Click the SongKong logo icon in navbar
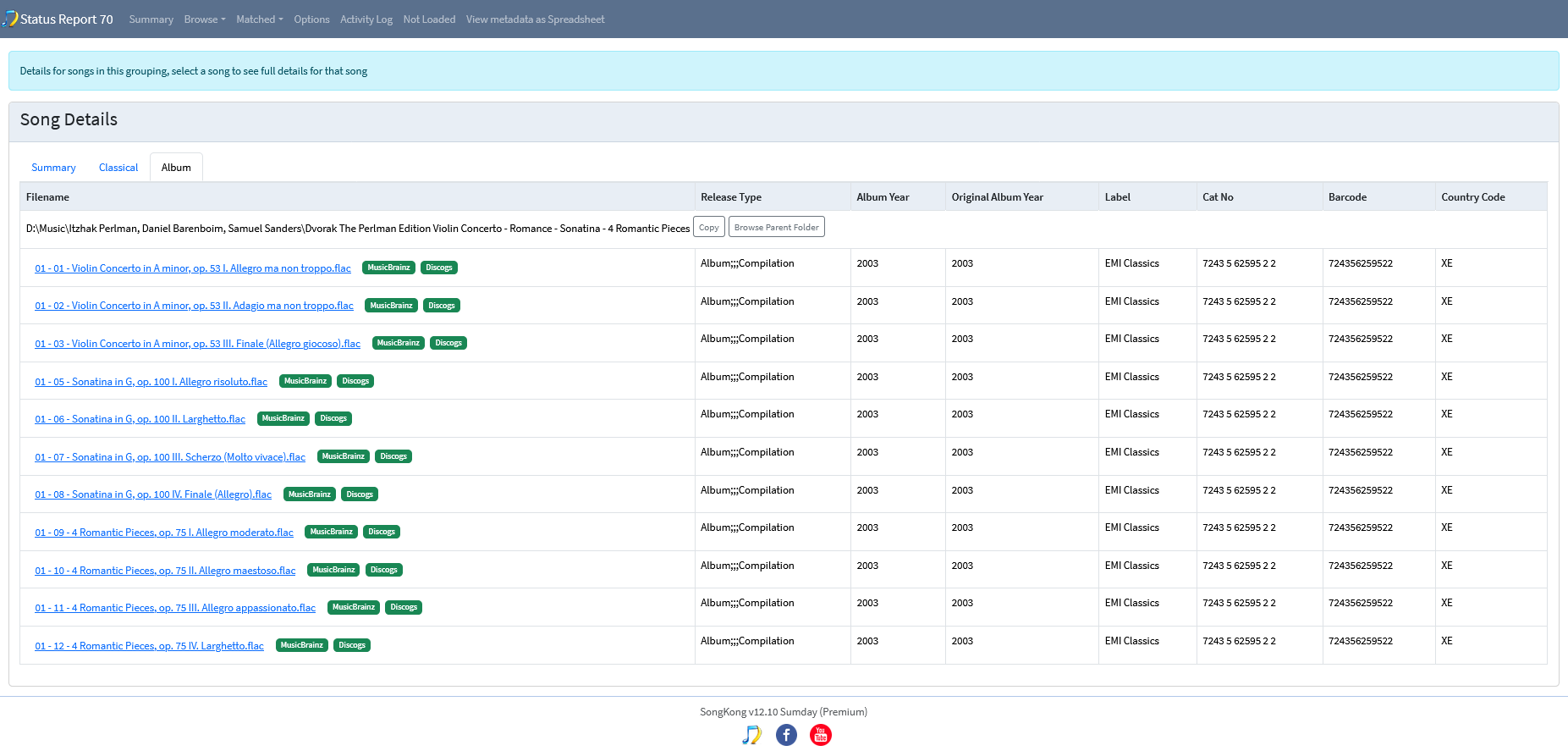The width and height of the screenshot is (1568, 751). pyautogui.click(x=10, y=19)
